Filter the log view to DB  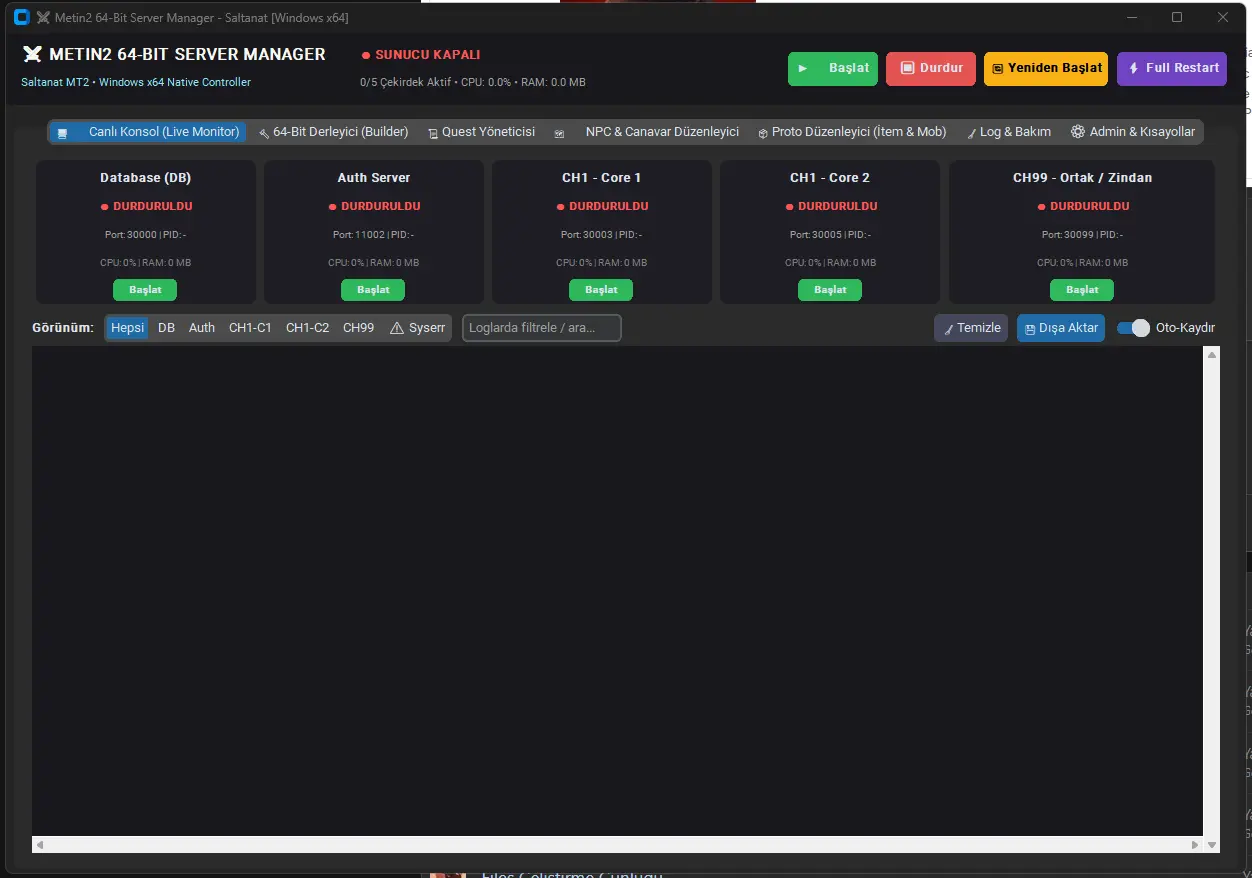[x=166, y=328]
